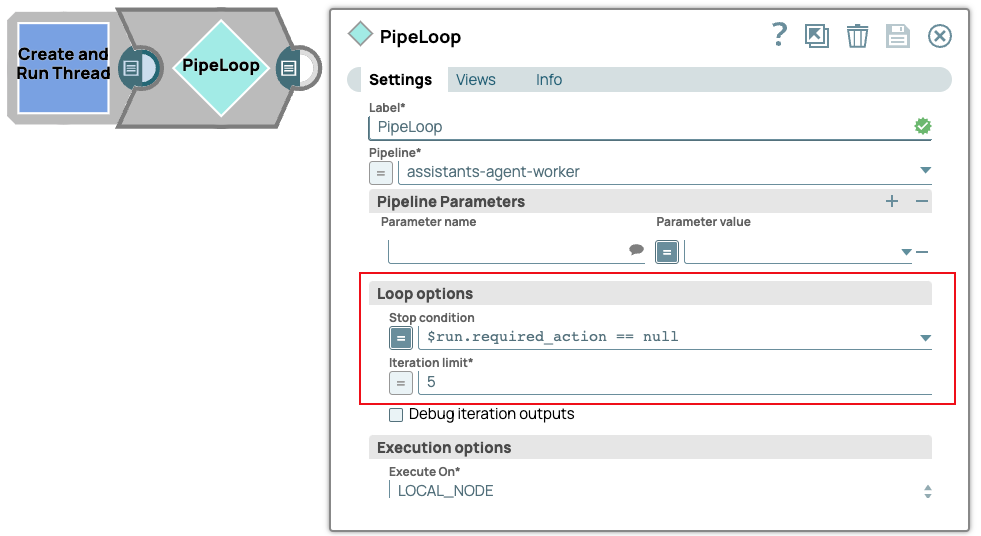Expand the Stop condition dropdown arrow
Screen dimensions: 981x536
tap(925, 338)
